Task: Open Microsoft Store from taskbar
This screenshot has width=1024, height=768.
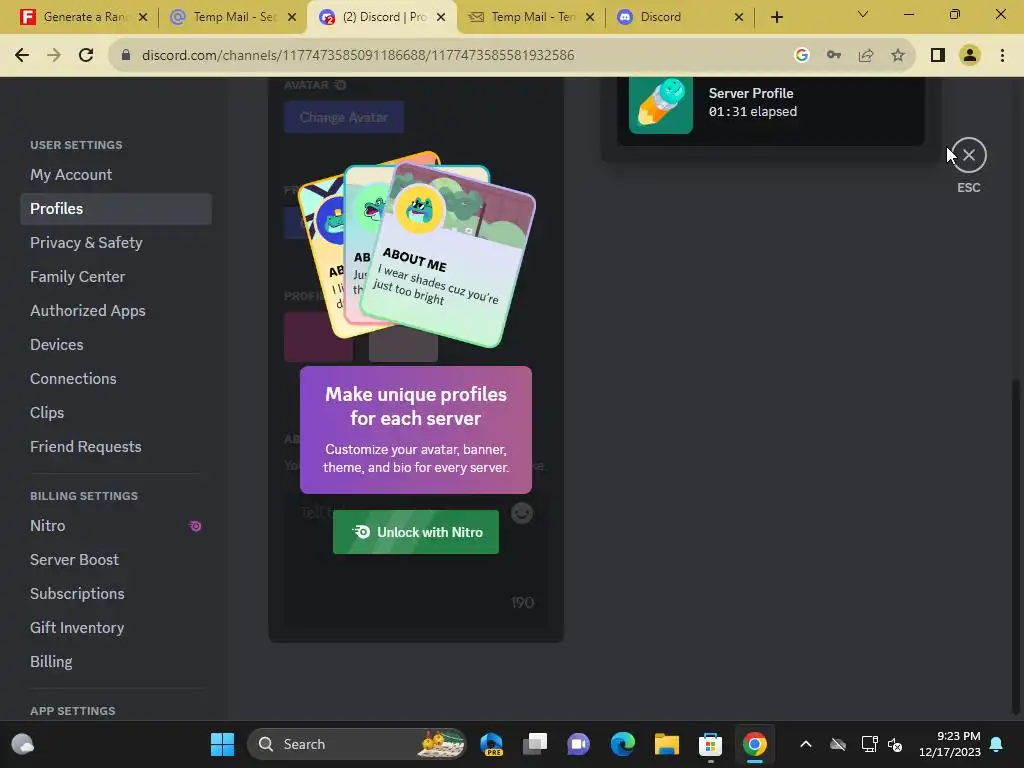Action: pos(711,744)
